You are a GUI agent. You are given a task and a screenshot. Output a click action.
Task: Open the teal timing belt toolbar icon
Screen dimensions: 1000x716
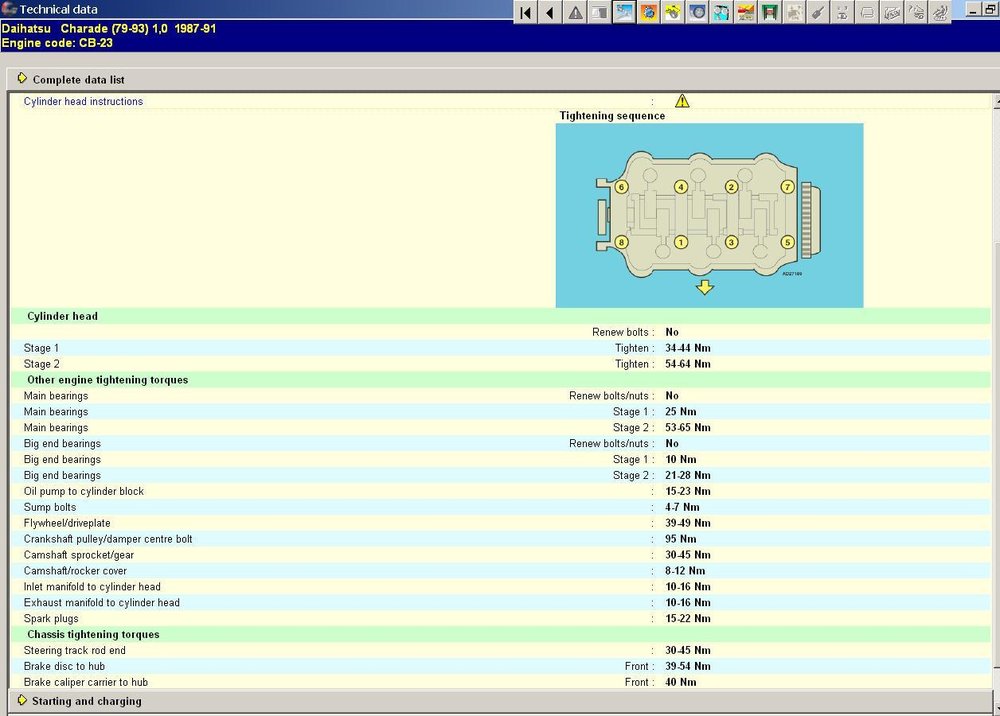pos(721,12)
